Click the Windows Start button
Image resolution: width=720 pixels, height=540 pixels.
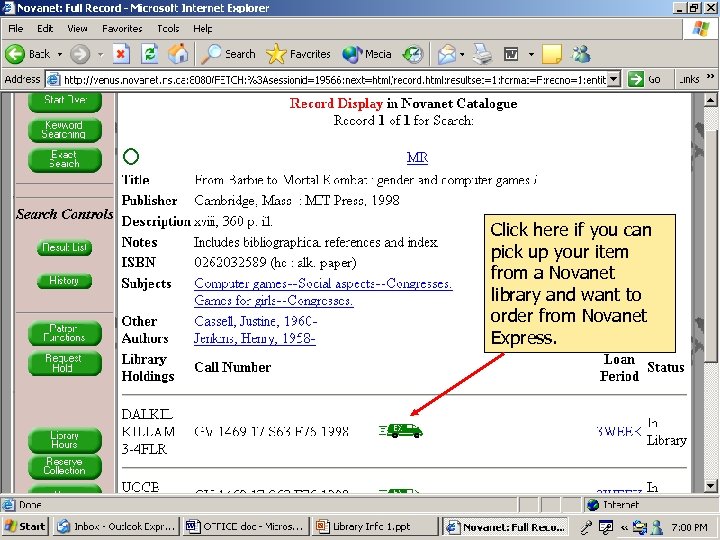tap(25, 527)
